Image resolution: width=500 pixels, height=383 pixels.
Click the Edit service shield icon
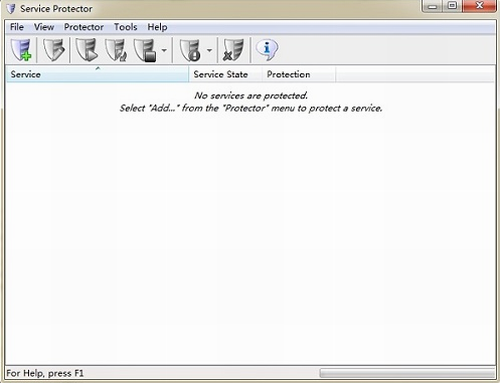coord(54,50)
